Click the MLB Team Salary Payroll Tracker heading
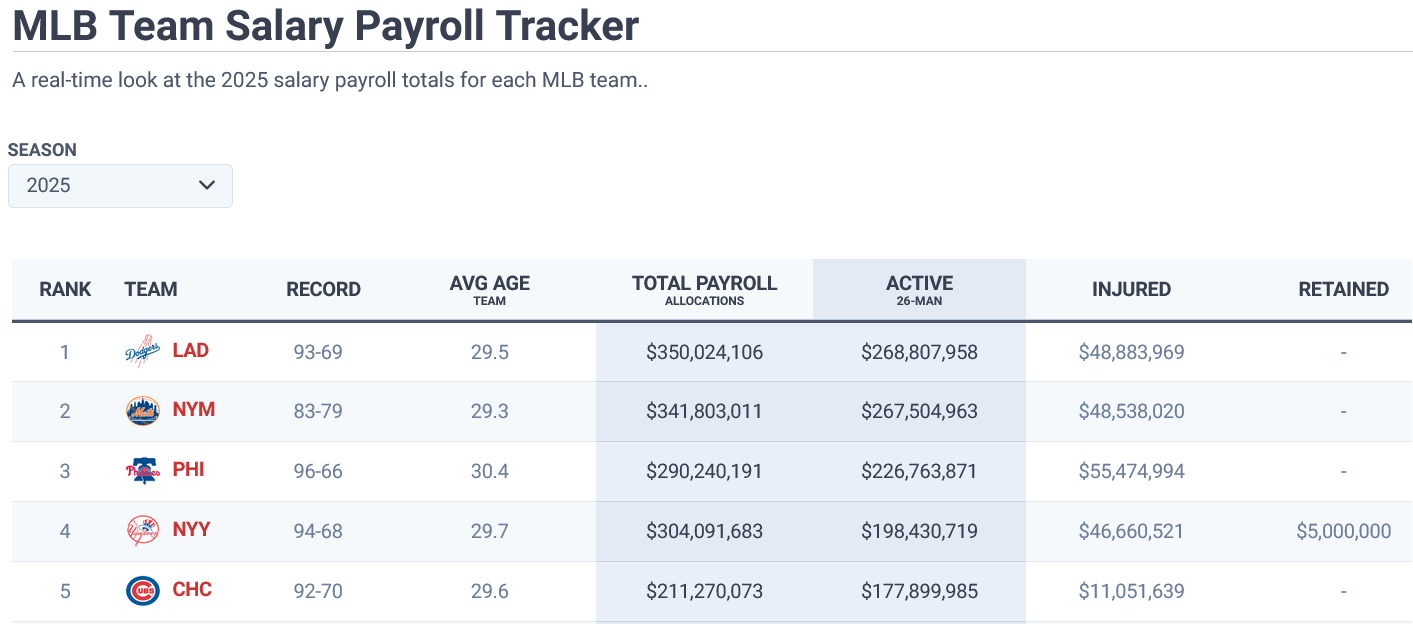The width and height of the screenshot is (1413, 624). [x=326, y=25]
